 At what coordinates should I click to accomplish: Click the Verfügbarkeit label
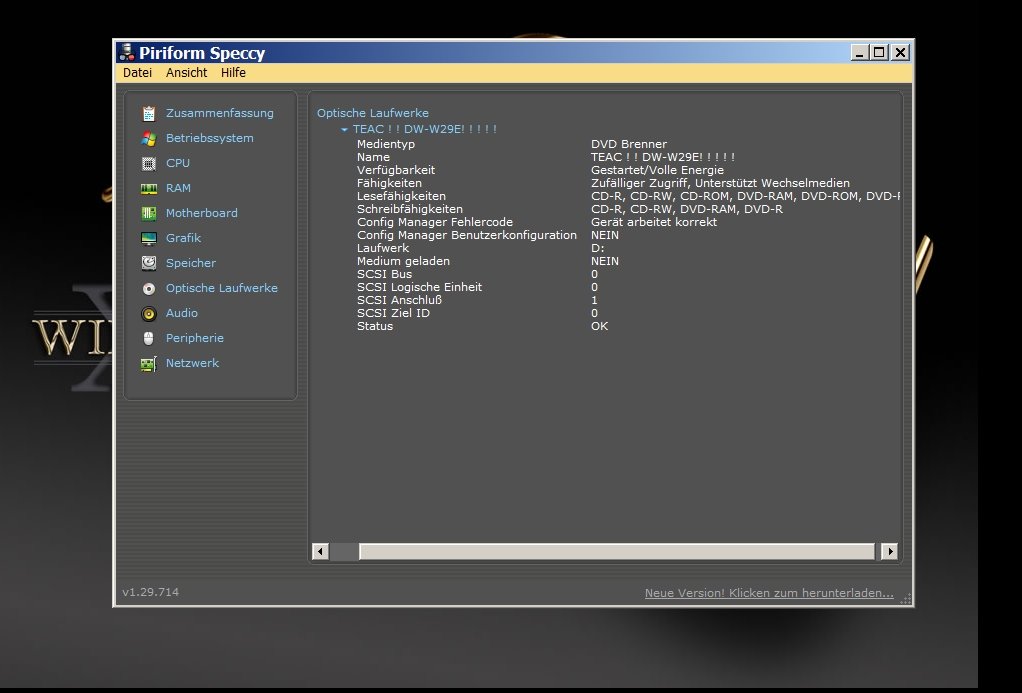coord(396,170)
